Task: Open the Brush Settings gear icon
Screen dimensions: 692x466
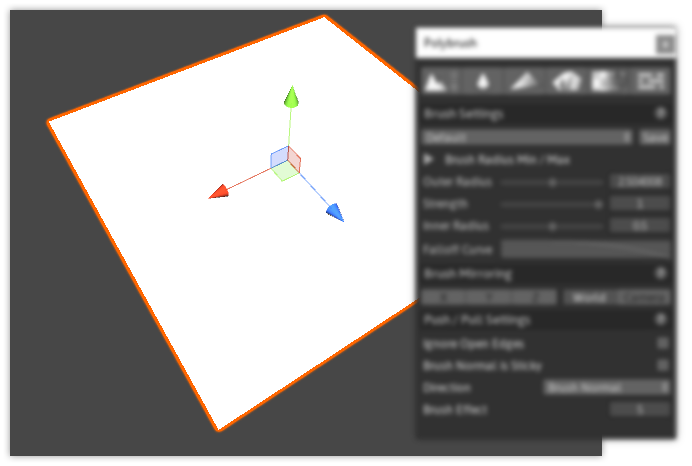Action: [x=661, y=114]
